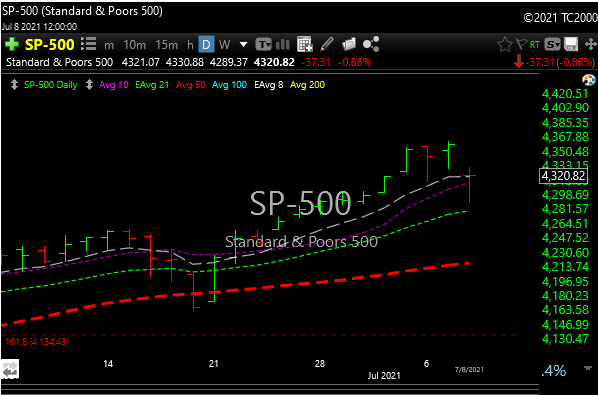Click the 4,420.51 price scale value
Screen dimensions: 598x395
565,94
